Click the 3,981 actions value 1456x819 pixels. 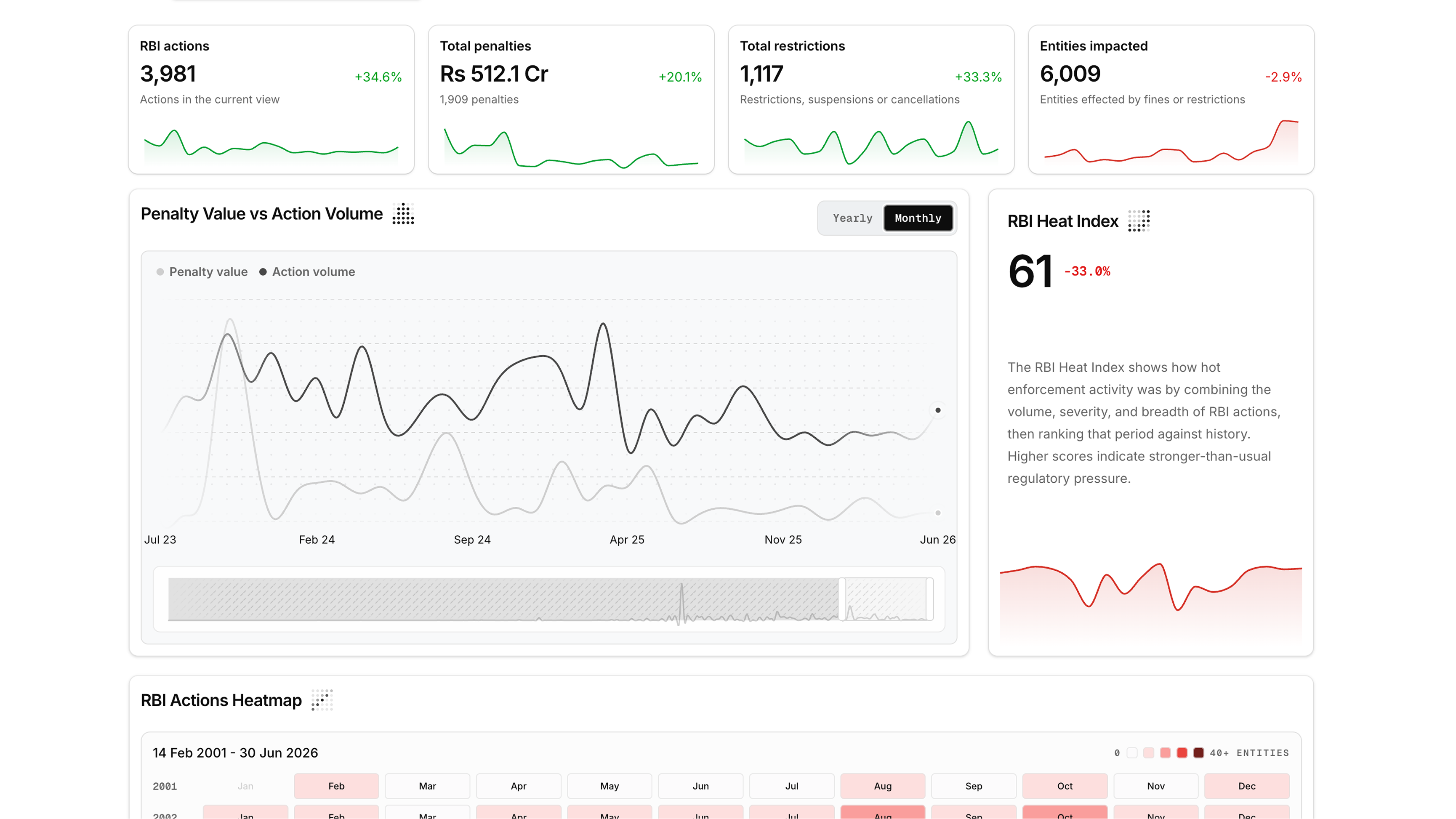(168, 74)
